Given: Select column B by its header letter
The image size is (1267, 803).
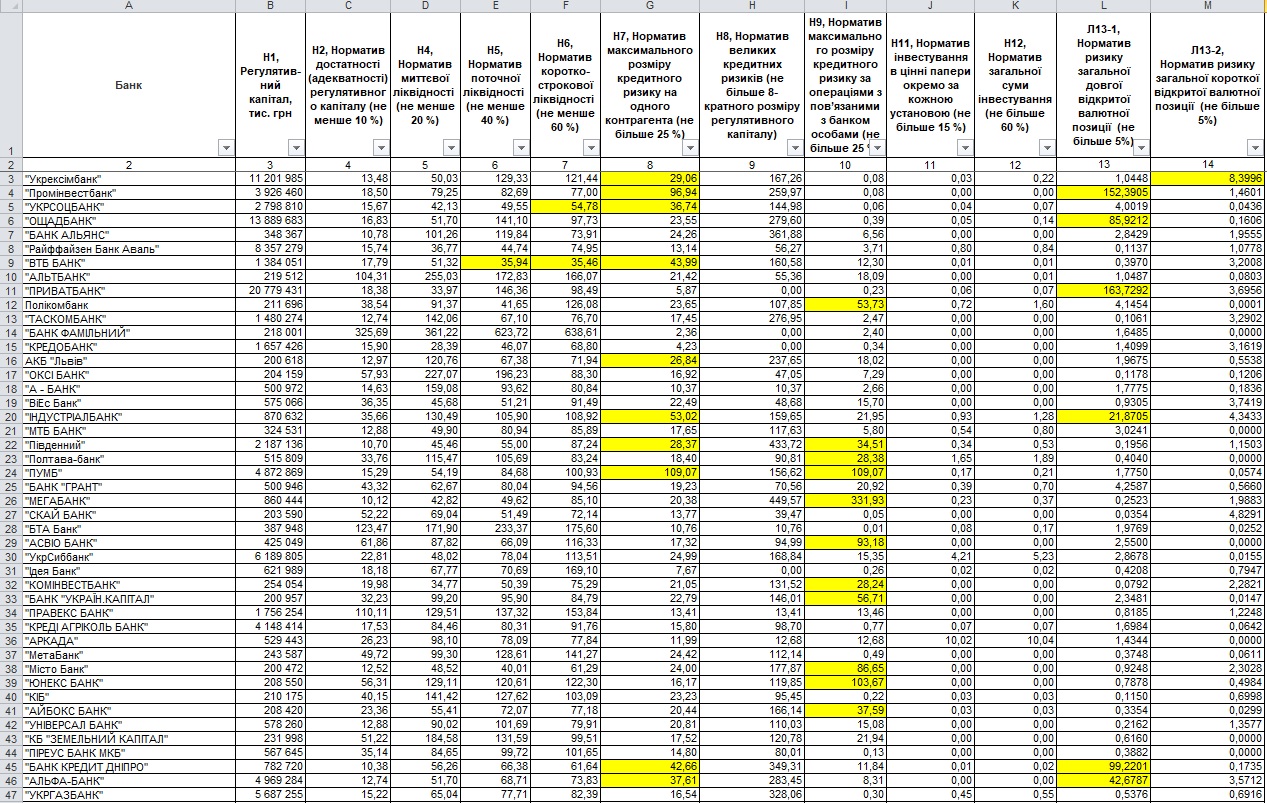Looking at the screenshot, I should pyautogui.click(x=272, y=6).
